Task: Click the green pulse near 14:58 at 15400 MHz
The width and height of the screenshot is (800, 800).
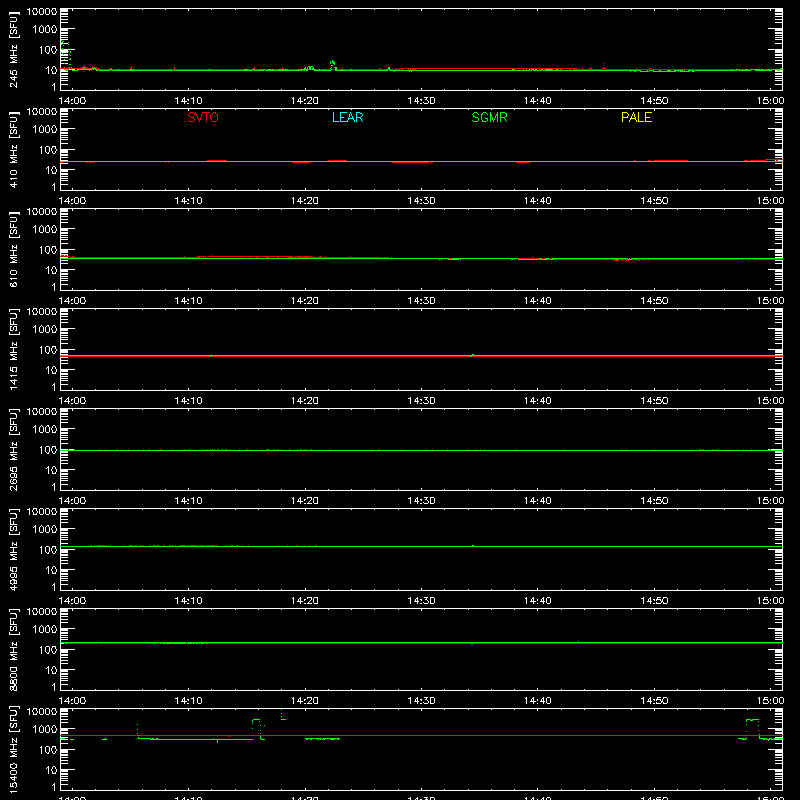Action: pyautogui.click(x=753, y=729)
